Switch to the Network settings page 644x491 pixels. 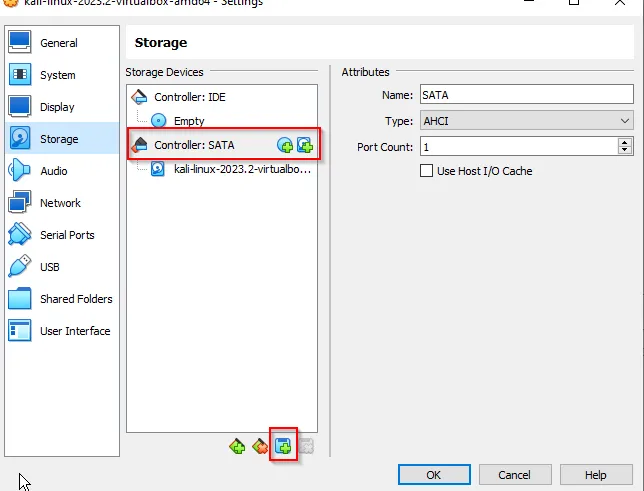coord(60,203)
